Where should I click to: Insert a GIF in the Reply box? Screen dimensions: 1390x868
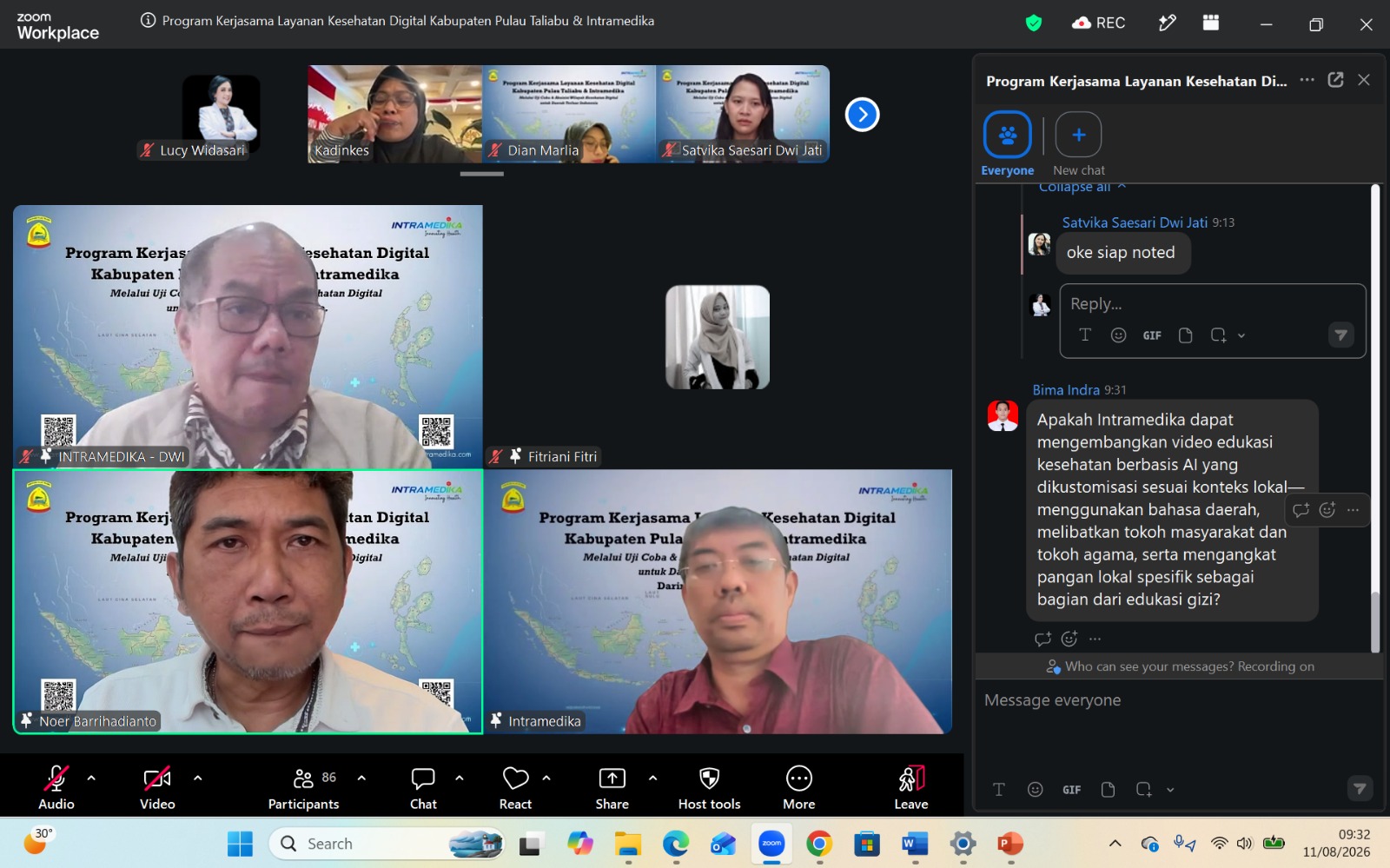point(1152,335)
